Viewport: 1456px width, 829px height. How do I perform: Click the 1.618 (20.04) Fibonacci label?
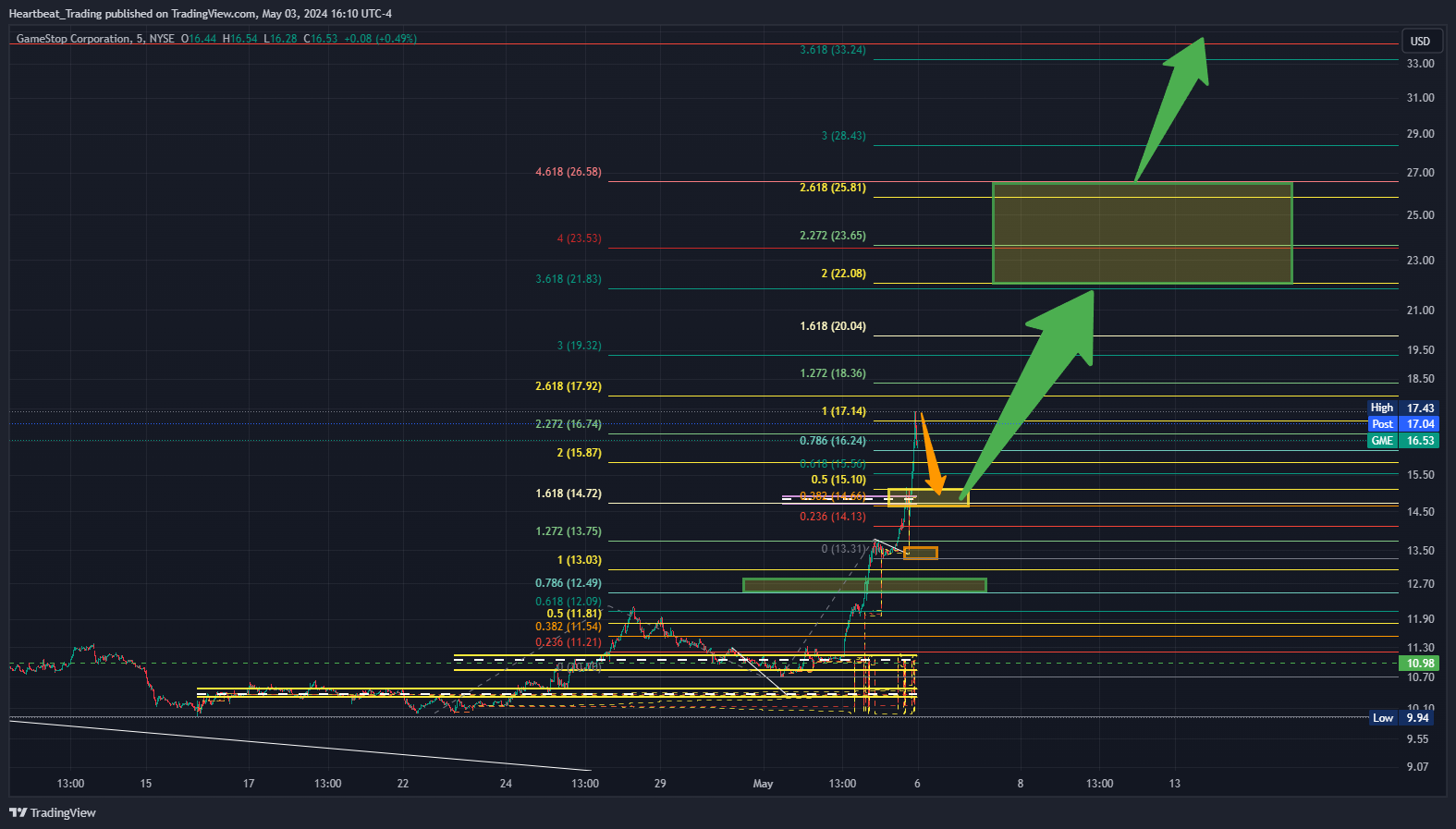[833, 326]
